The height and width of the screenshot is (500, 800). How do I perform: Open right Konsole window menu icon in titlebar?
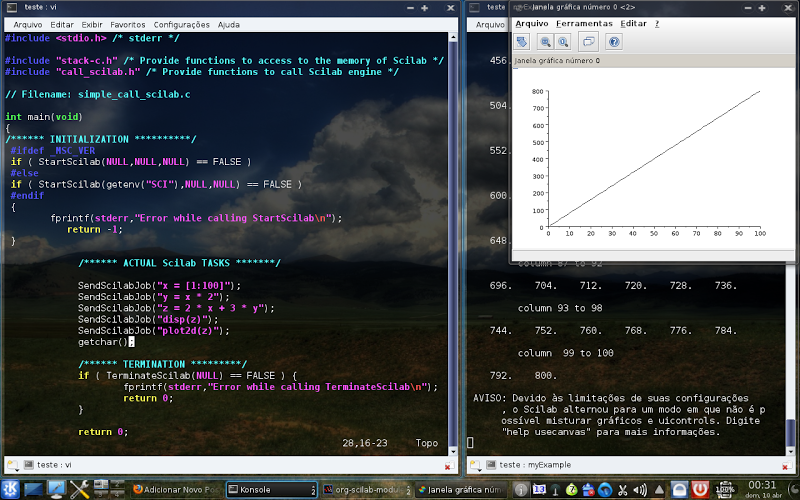(x=474, y=7)
